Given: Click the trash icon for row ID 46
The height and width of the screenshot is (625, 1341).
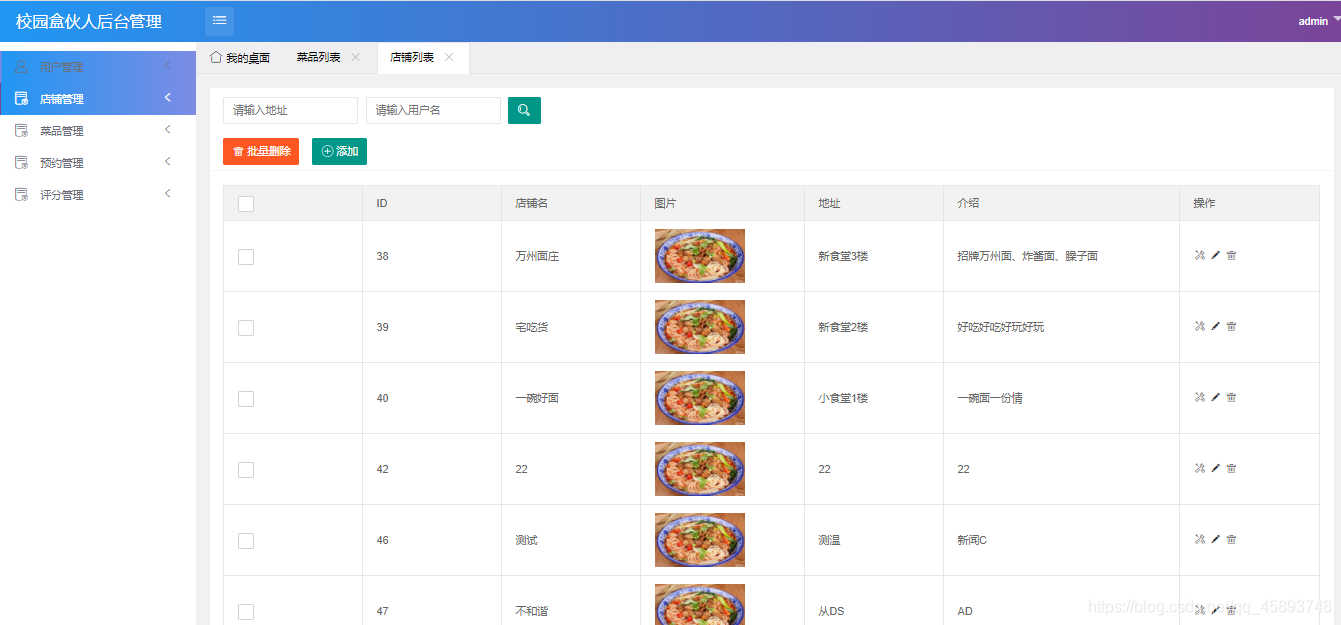Looking at the screenshot, I should pos(1231,539).
